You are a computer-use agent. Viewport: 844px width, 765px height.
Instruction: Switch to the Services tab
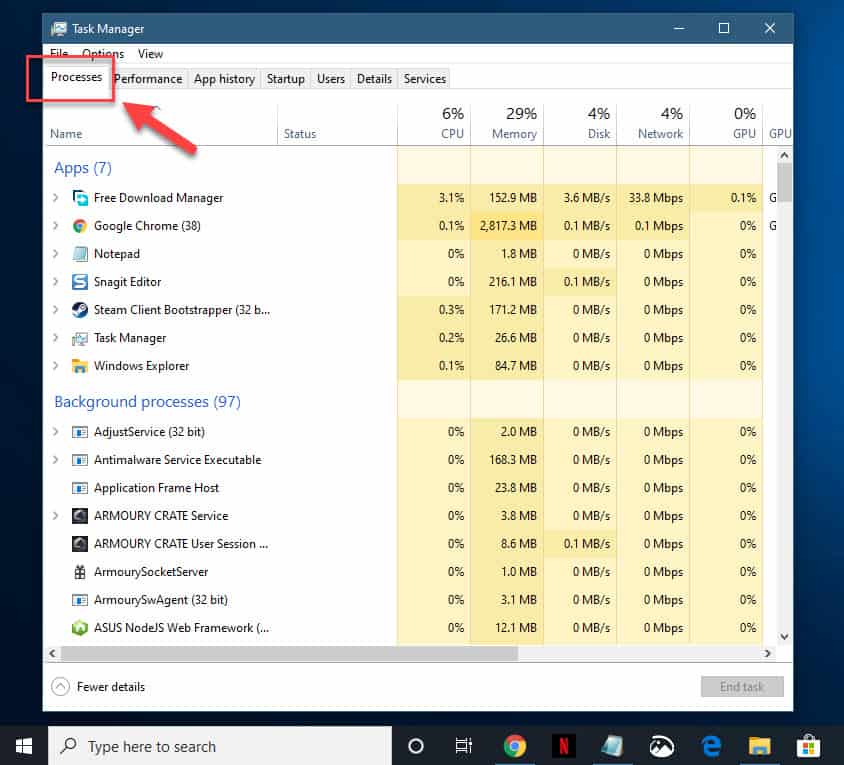425,79
